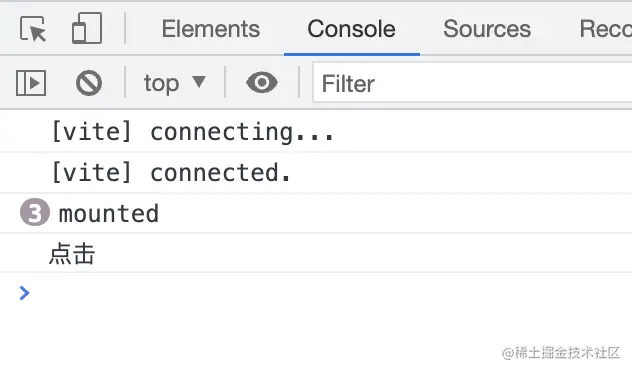Click the repeat count badge 3

[35, 212]
